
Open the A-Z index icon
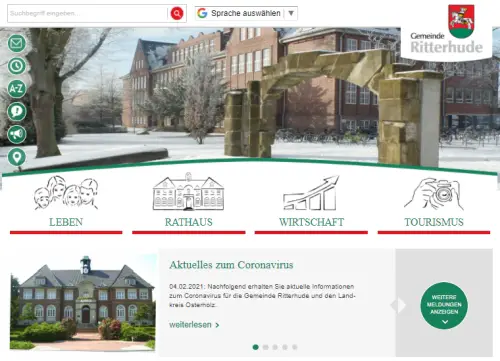pyautogui.click(x=17, y=88)
